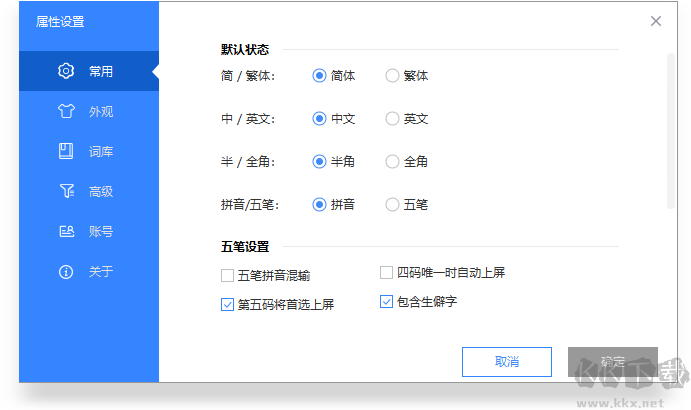This screenshot has height=410, width=691.
Task: Select the 半角 radio option
Action: [319, 162]
